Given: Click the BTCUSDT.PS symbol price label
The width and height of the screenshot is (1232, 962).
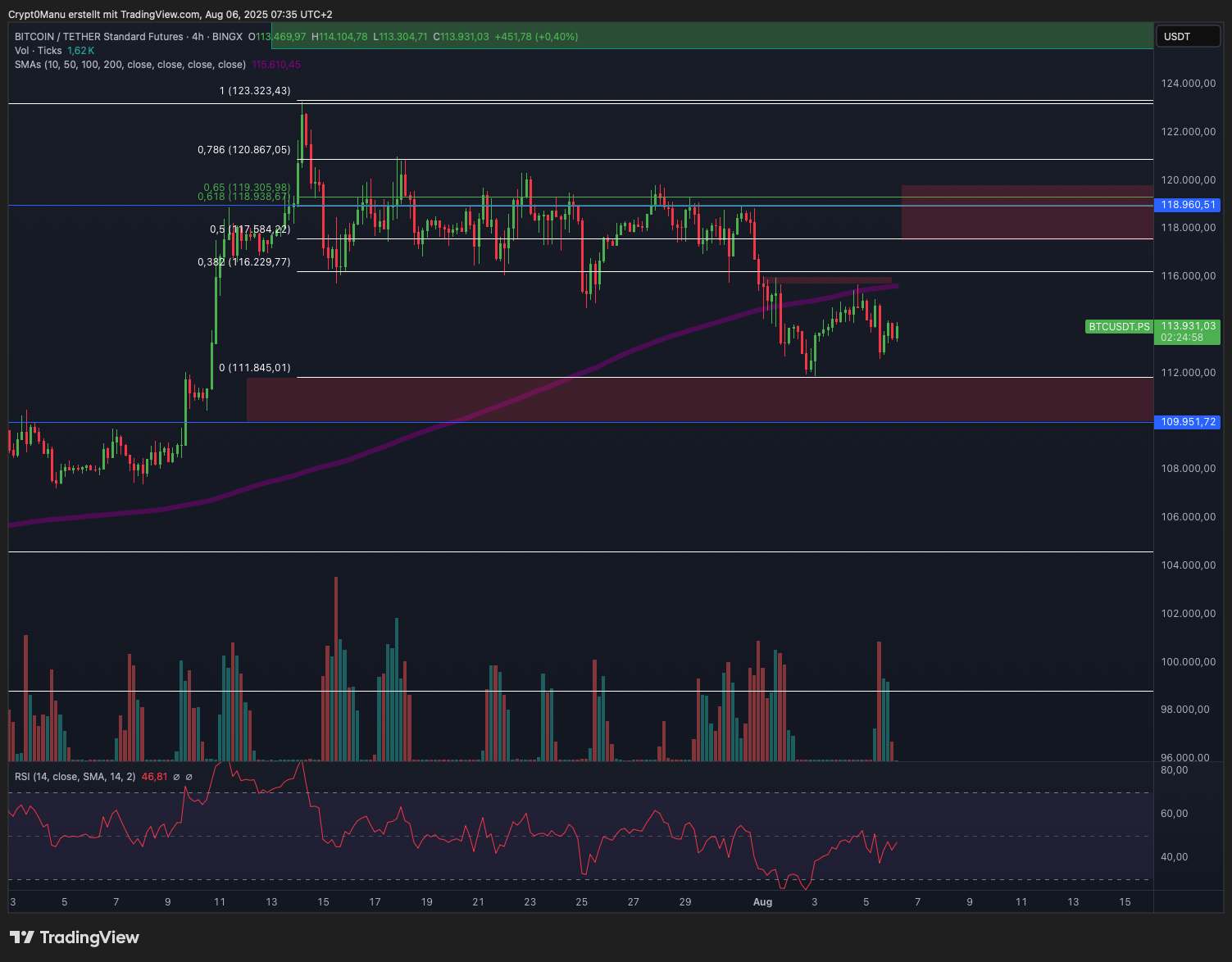Looking at the screenshot, I should click(1119, 327).
